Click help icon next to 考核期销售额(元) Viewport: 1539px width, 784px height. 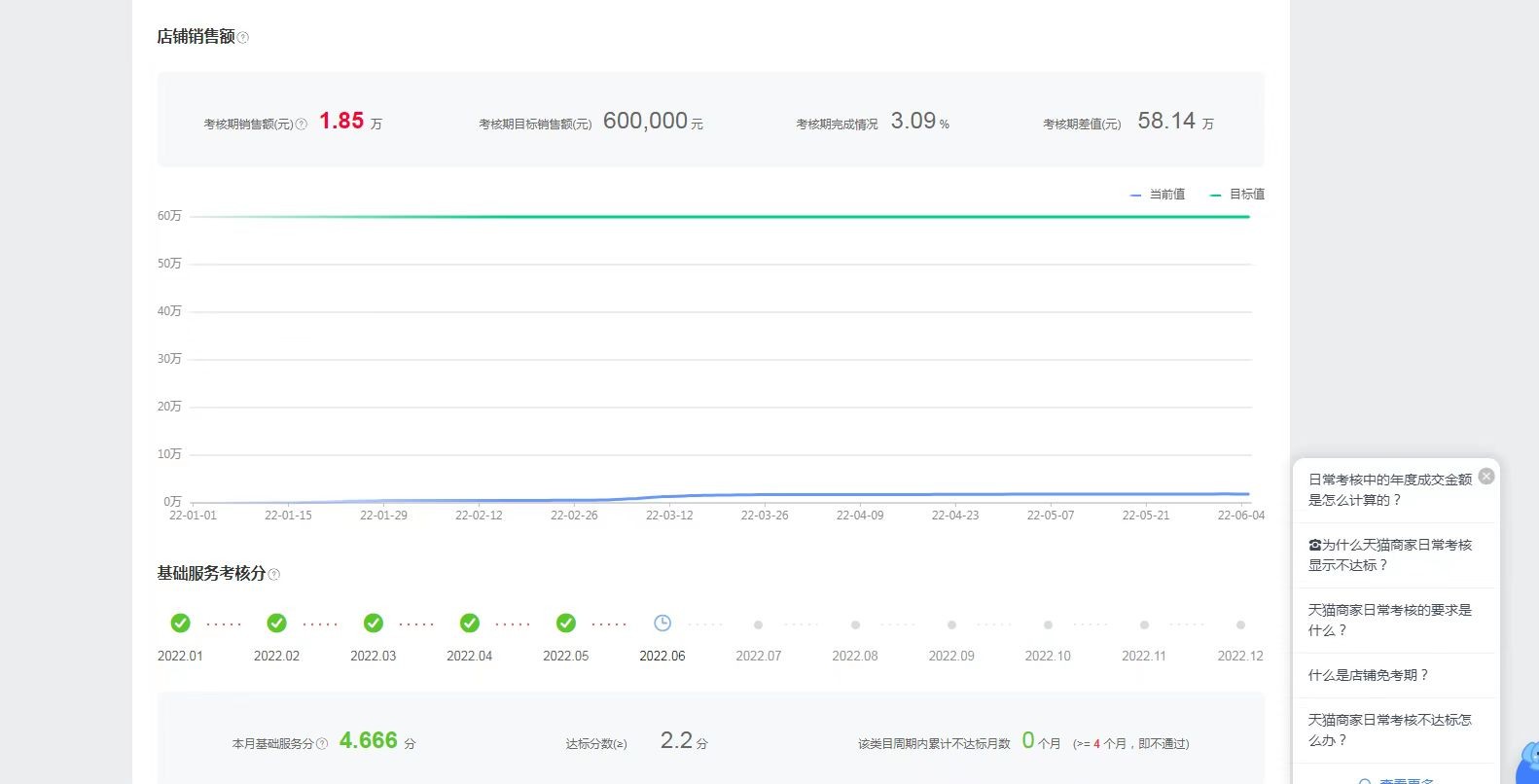(x=301, y=124)
